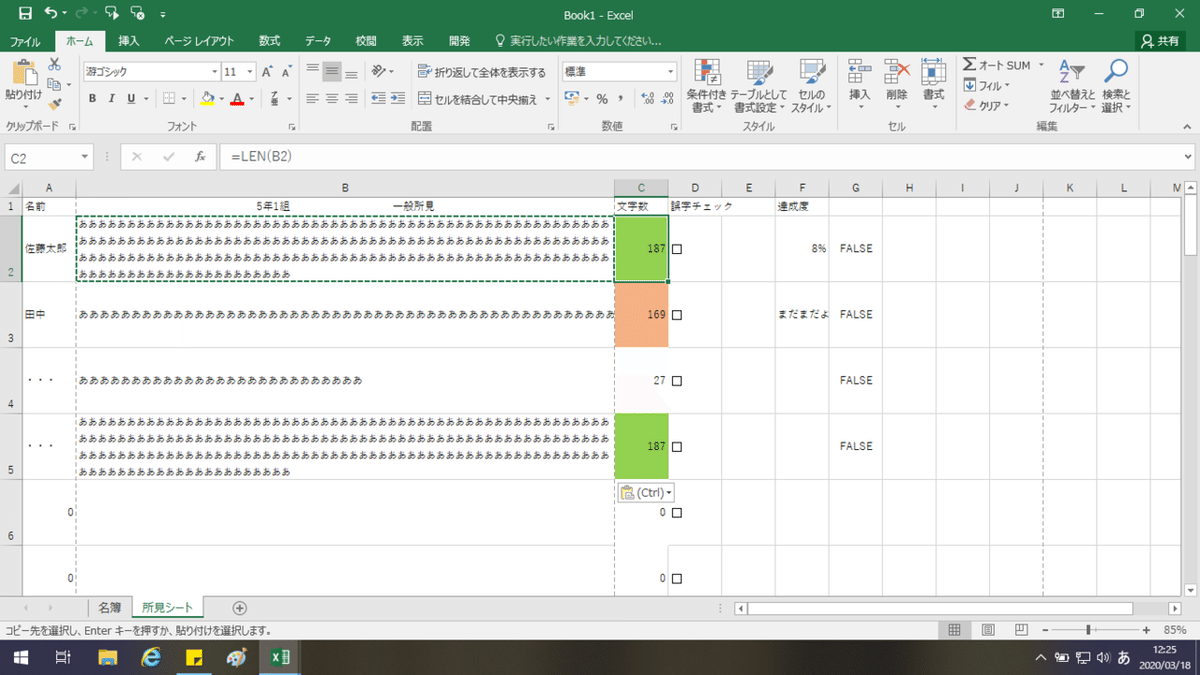Image resolution: width=1200 pixels, height=675 pixels.
Task: Apply italic formatting
Action: point(111,99)
